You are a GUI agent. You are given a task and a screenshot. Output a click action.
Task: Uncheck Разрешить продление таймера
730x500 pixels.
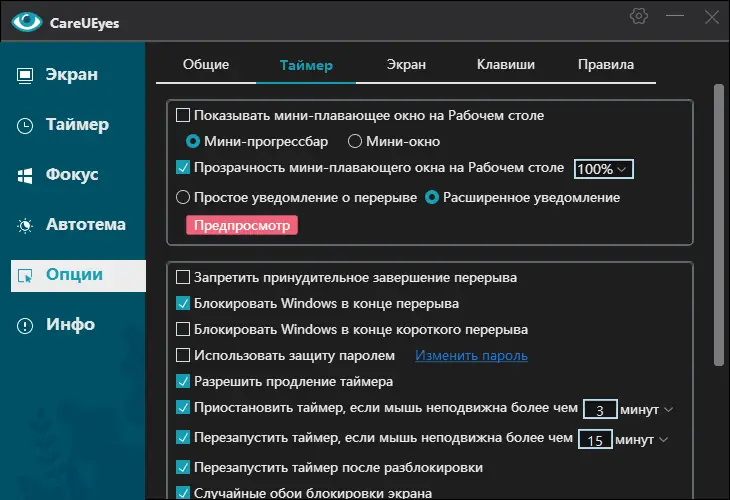tap(183, 382)
